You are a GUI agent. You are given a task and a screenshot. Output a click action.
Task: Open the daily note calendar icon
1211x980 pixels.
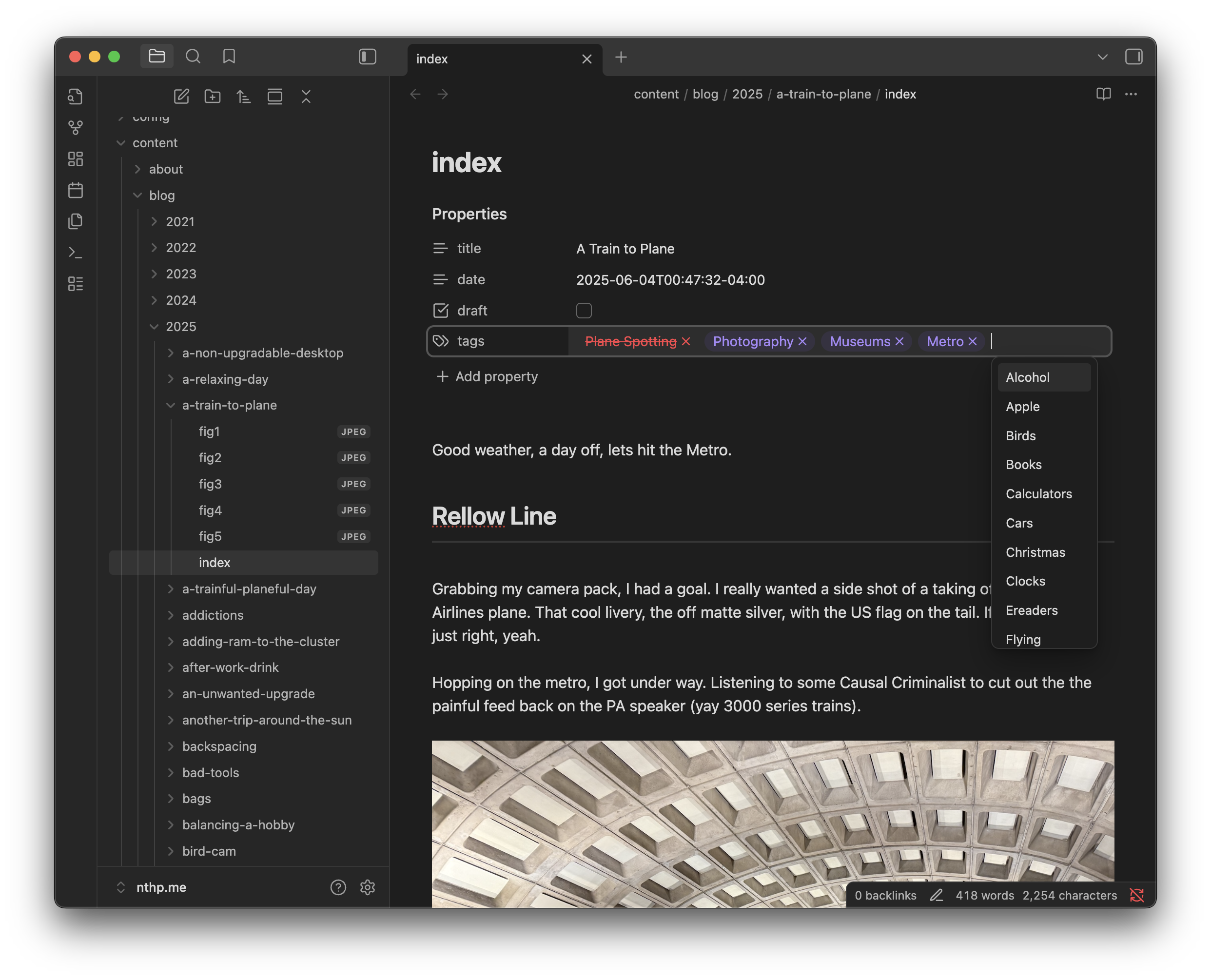(x=76, y=190)
